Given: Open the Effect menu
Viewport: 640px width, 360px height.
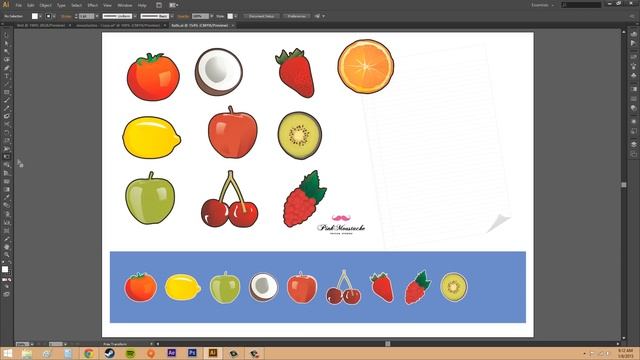Looking at the screenshot, I should tap(93, 5).
